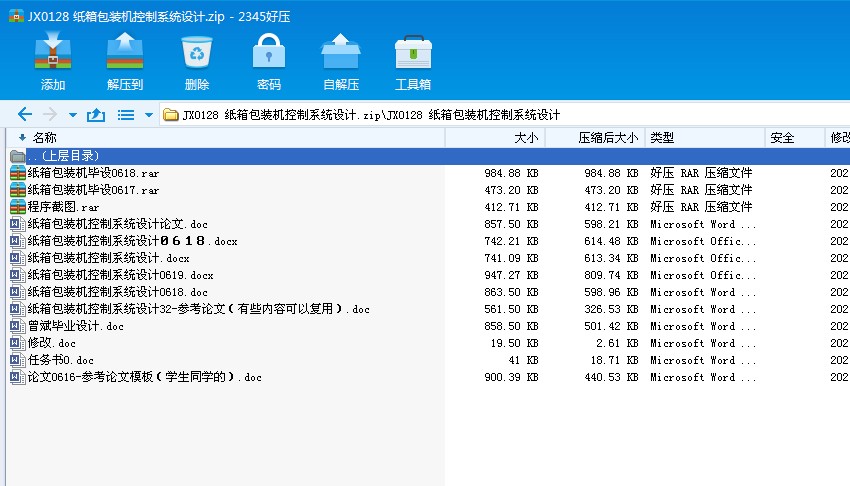Click the folder icon in the address bar
850x486 pixels.
(171, 115)
